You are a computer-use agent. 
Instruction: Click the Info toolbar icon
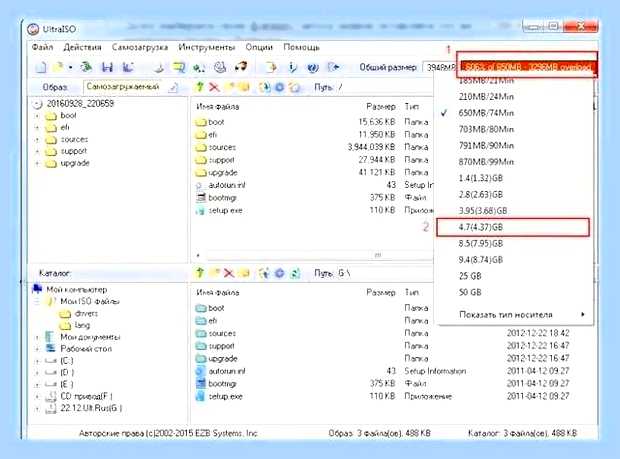pos(292,68)
